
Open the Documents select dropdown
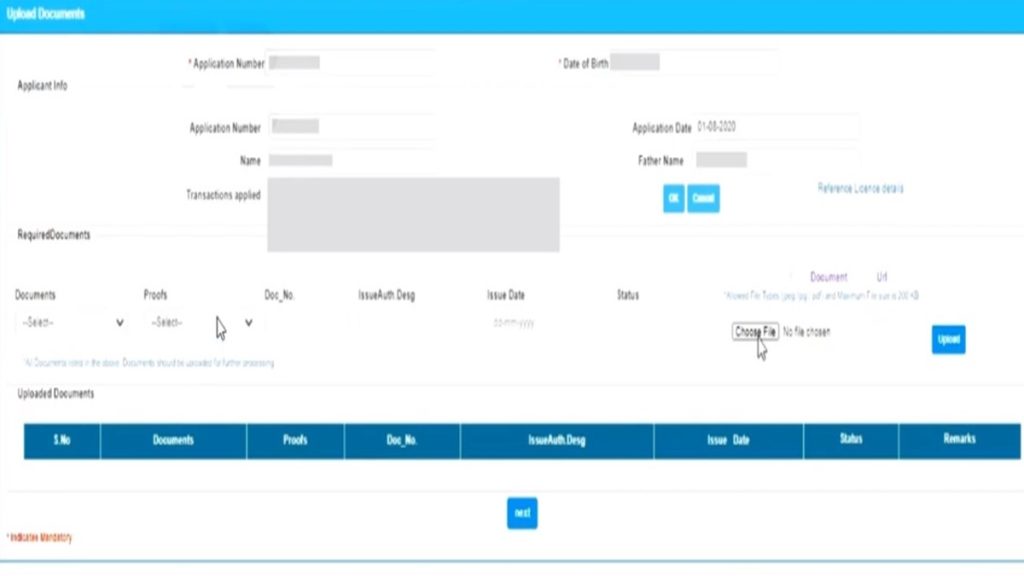pyautogui.click(x=70, y=323)
